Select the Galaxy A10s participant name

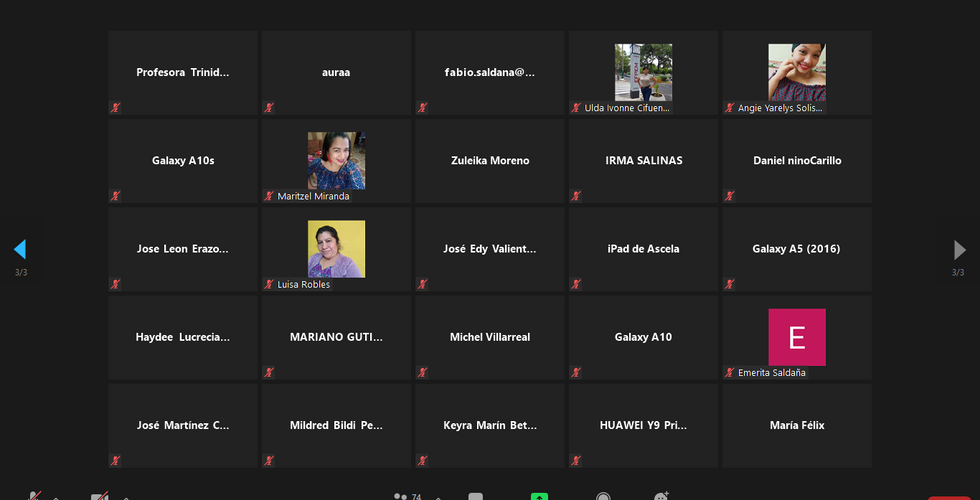click(x=182, y=161)
